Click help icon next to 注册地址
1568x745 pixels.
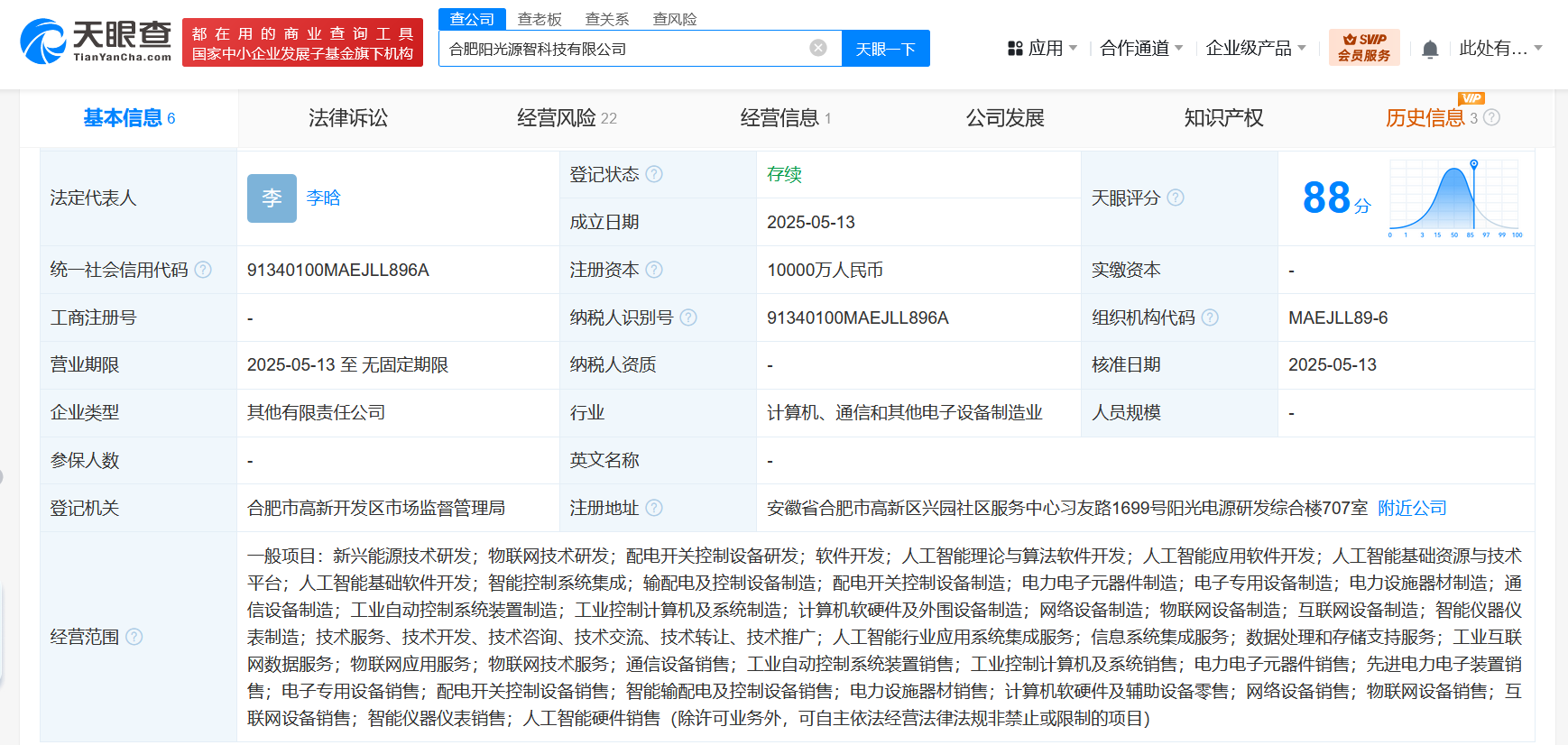click(654, 508)
